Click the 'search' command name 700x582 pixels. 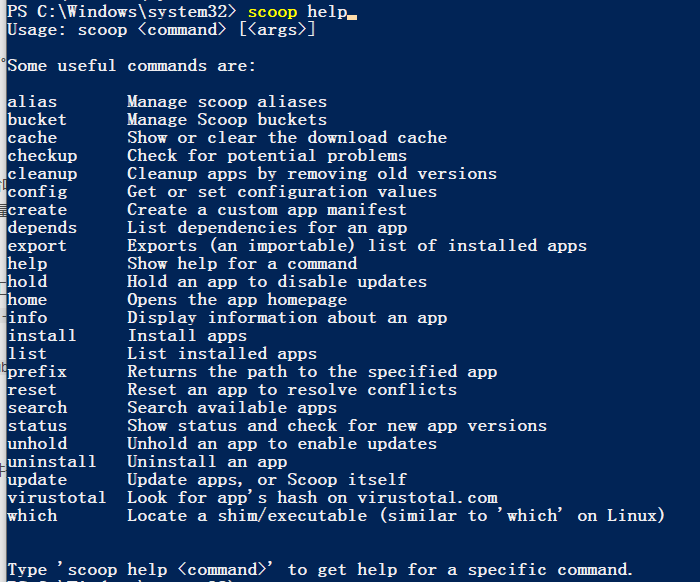point(37,408)
